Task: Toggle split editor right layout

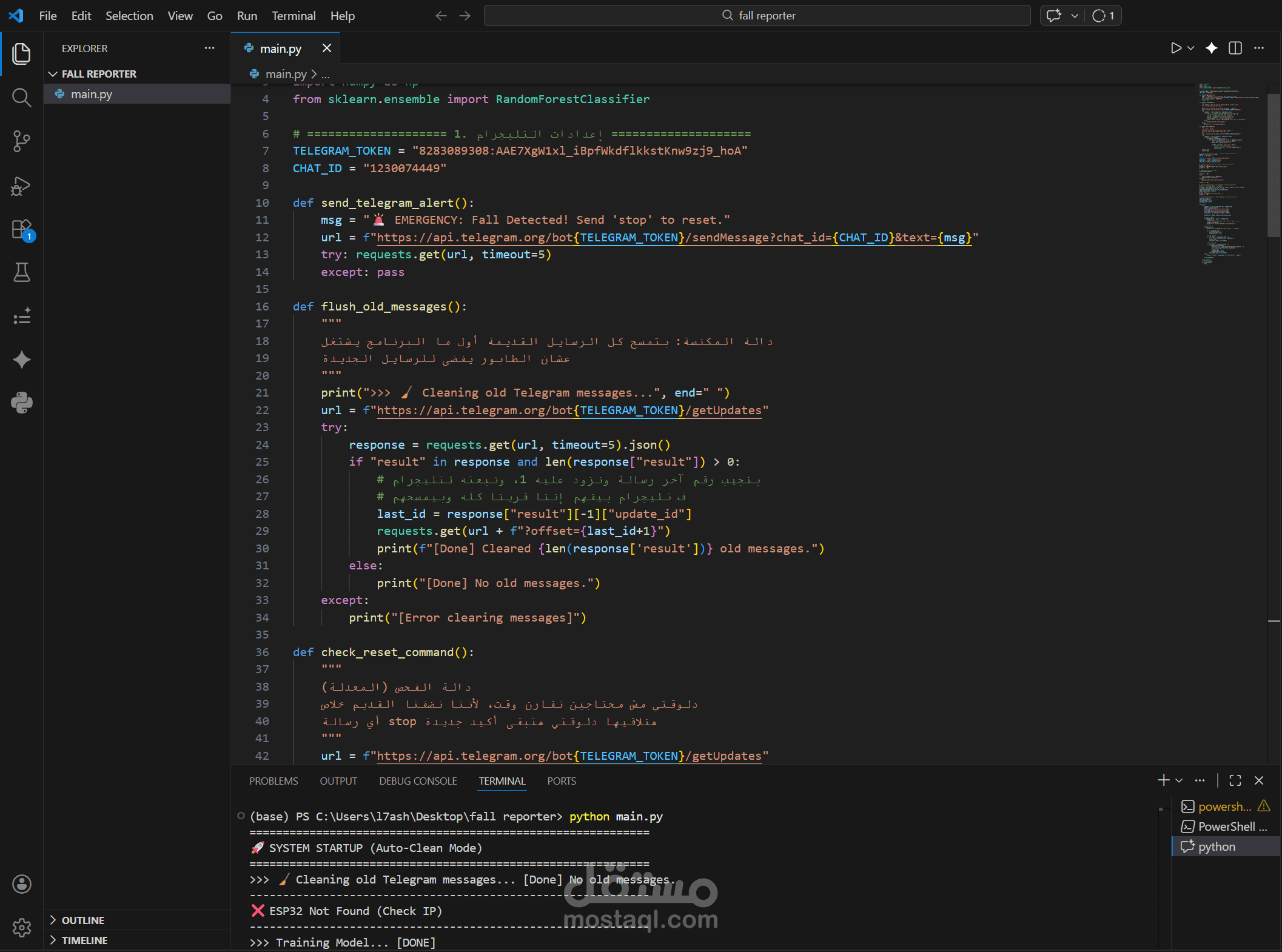Action: point(1235,48)
